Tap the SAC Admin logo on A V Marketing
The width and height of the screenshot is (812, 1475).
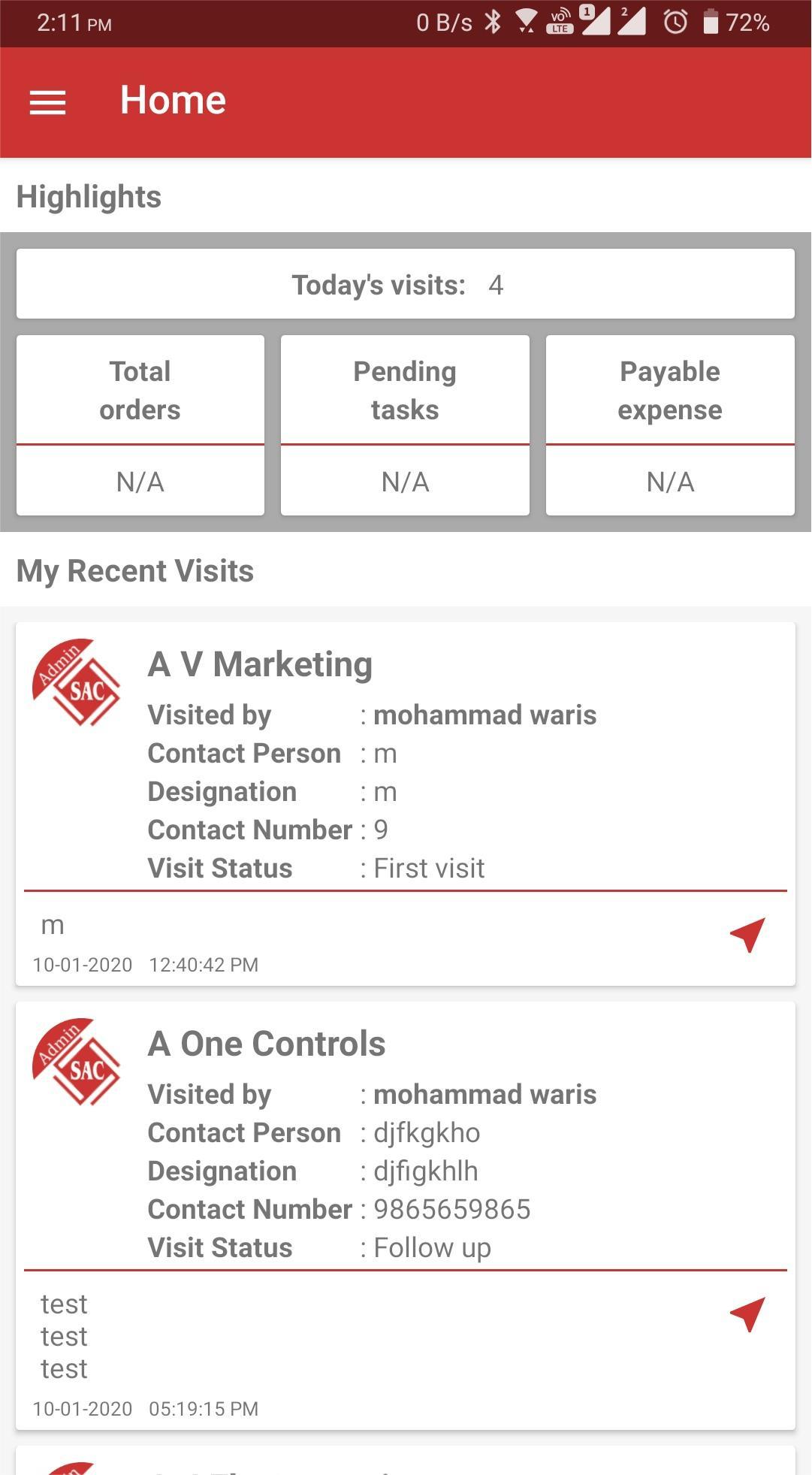click(x=77, y=682)
